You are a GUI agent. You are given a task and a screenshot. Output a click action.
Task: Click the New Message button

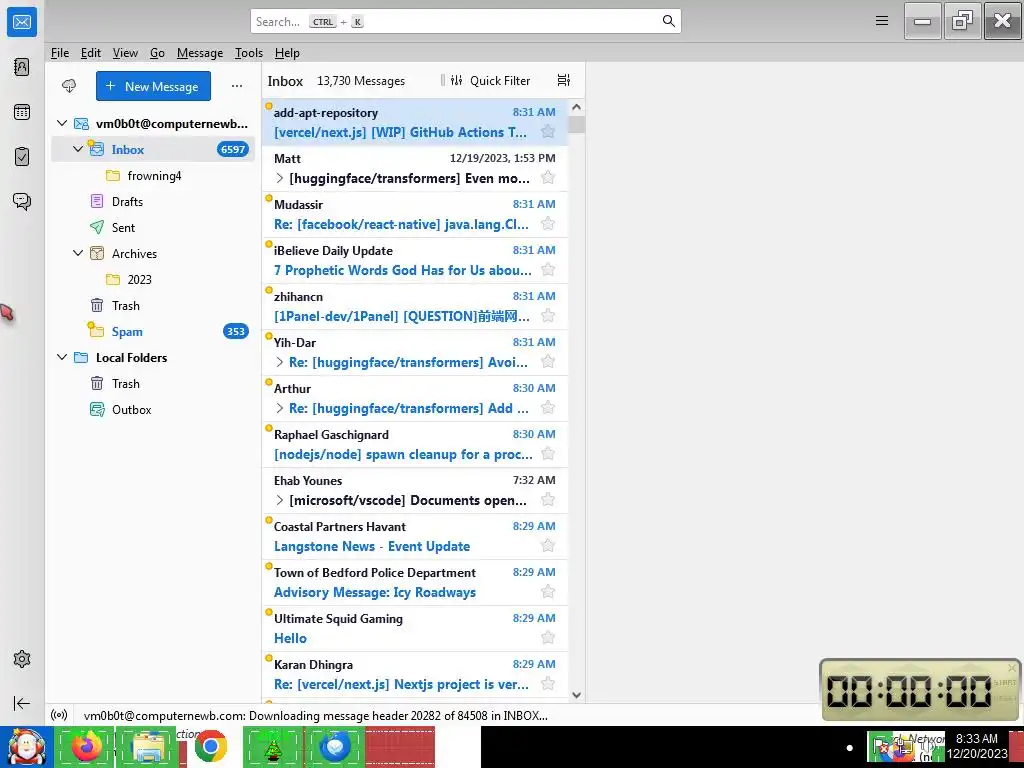[x=153, y=86]
